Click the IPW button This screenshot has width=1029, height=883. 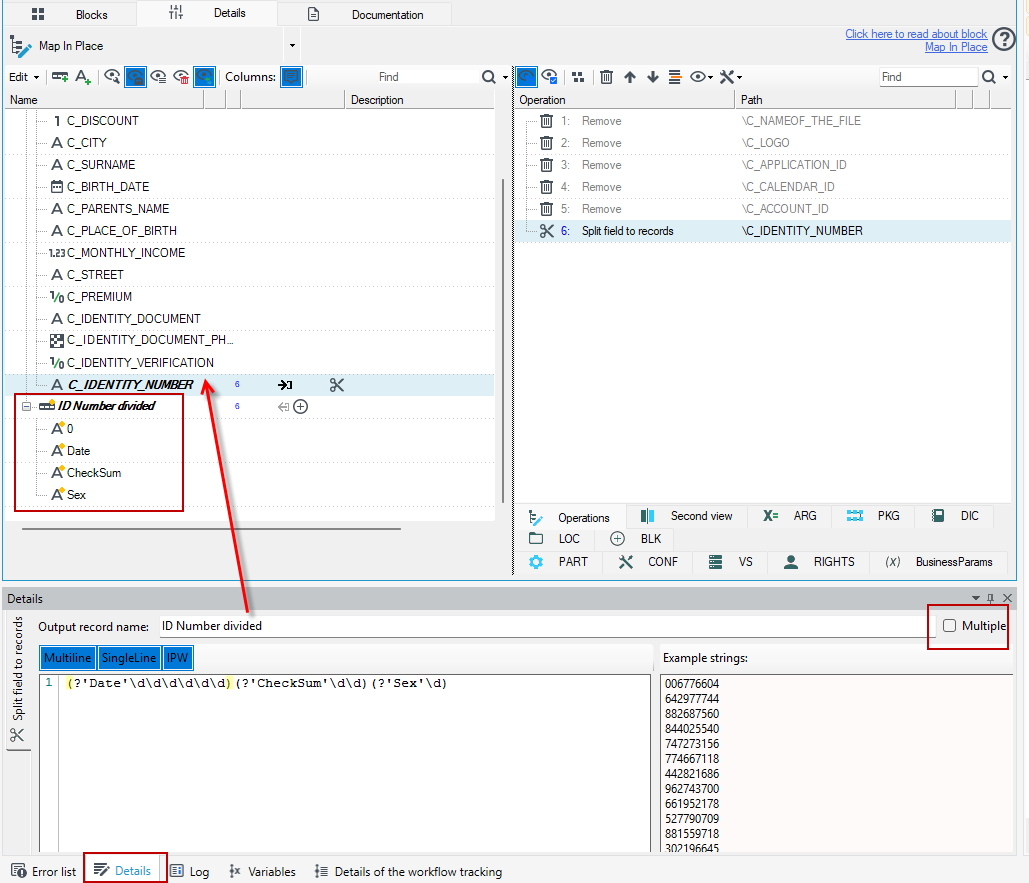(177, 657)
